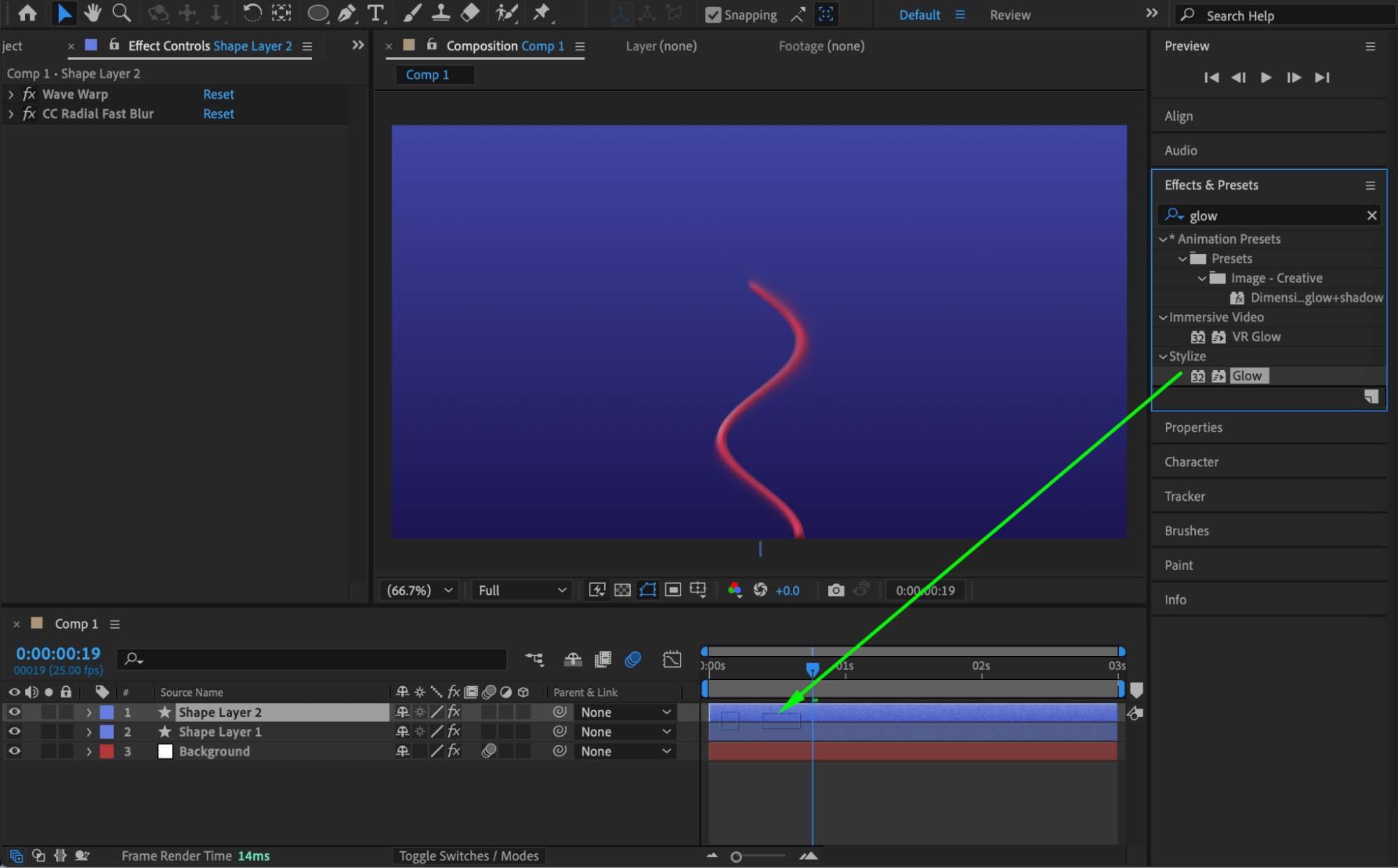Toggle the Snapping checkbox

pyautogui.click(x=713, y=15)
